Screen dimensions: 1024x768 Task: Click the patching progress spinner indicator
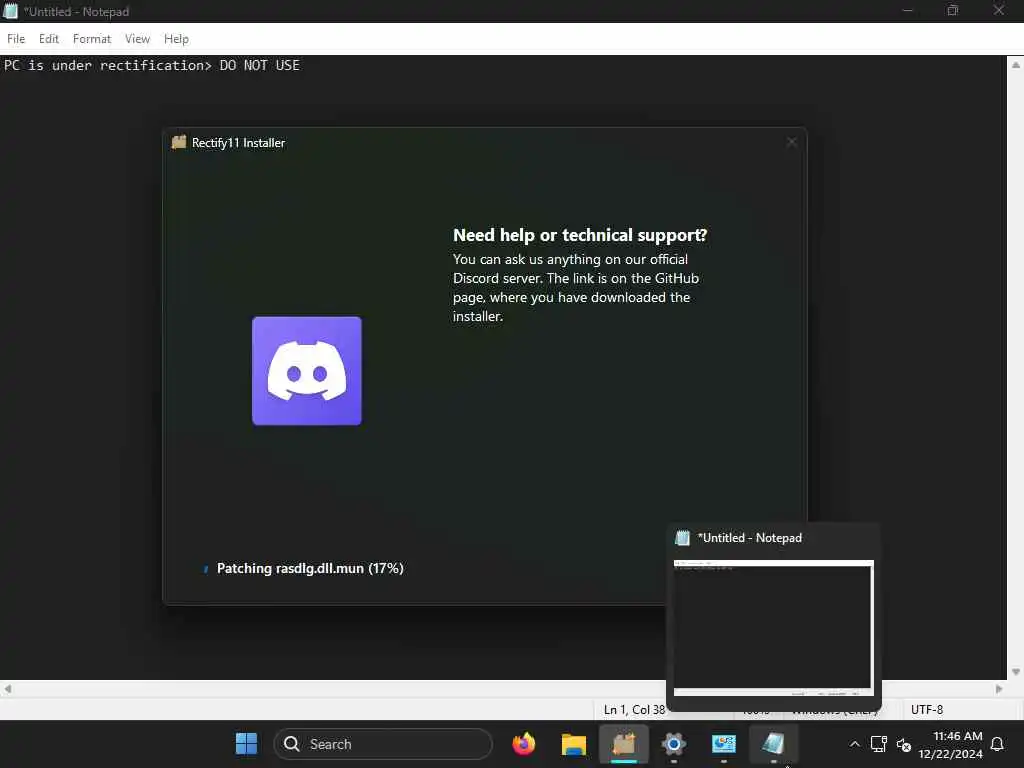[206, 569]
